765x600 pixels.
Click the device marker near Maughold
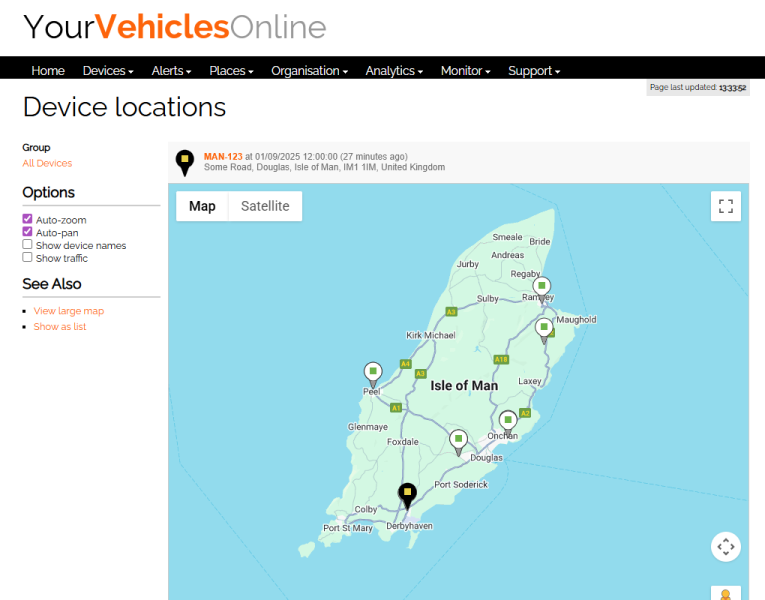click(544, 328)
